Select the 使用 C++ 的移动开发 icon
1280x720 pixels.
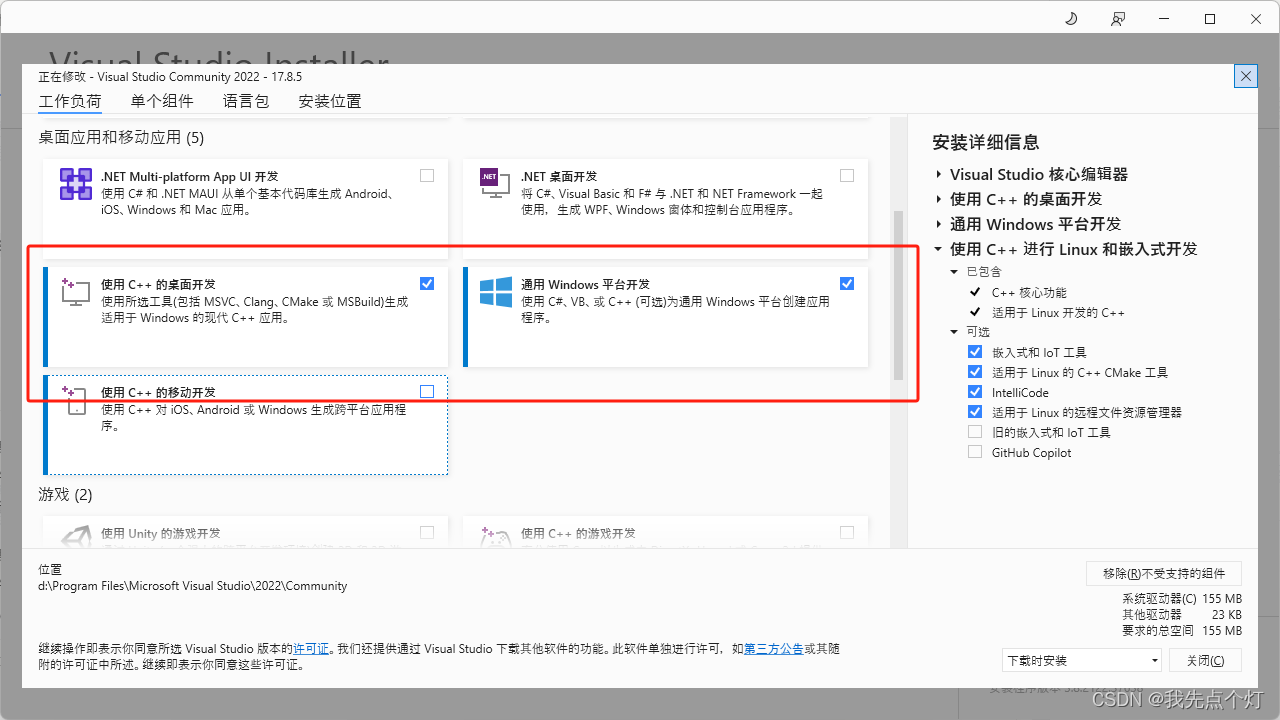coord(75,400)
